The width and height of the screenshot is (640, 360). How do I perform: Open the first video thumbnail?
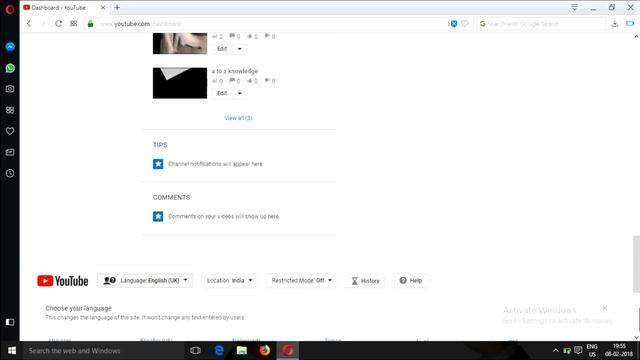coord(180,43)
